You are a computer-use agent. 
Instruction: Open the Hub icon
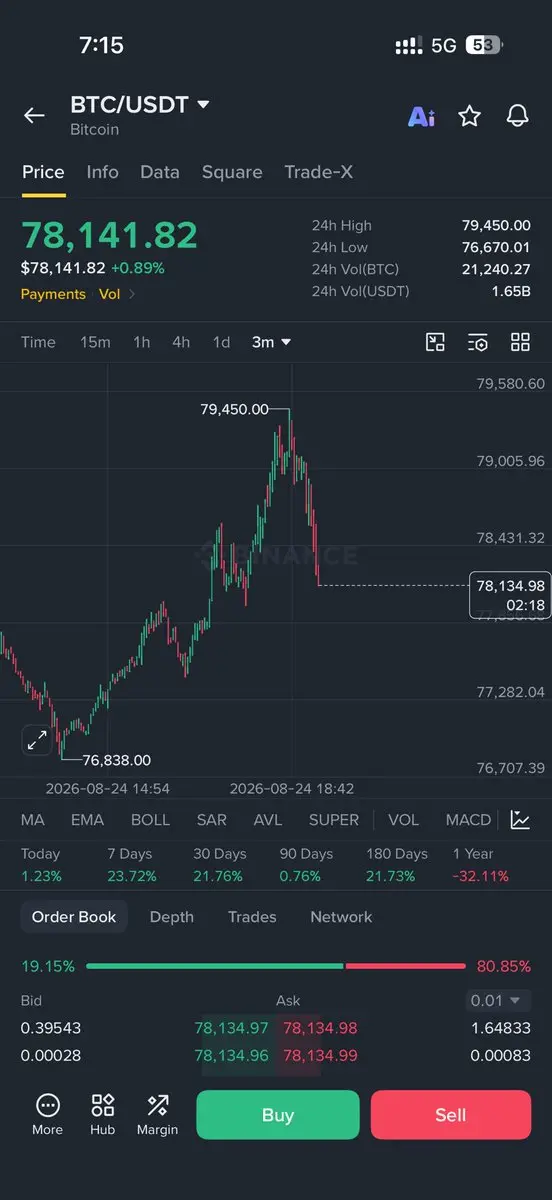click(x=102, y=1114)
